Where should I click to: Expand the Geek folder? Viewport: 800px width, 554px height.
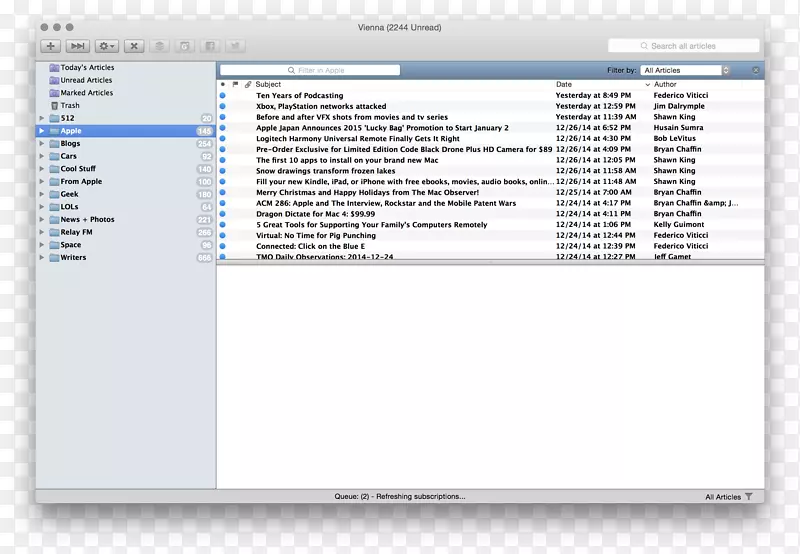42,194
